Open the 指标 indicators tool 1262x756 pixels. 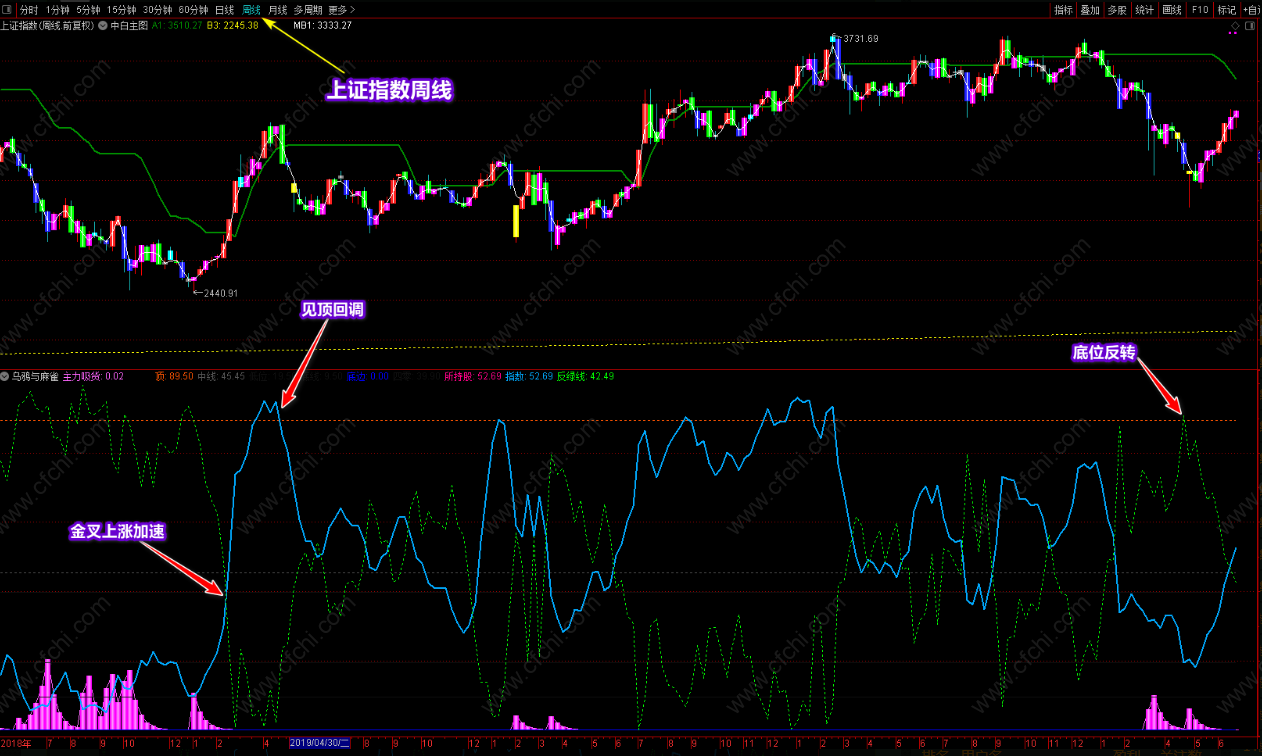[x=1063, y=9]
